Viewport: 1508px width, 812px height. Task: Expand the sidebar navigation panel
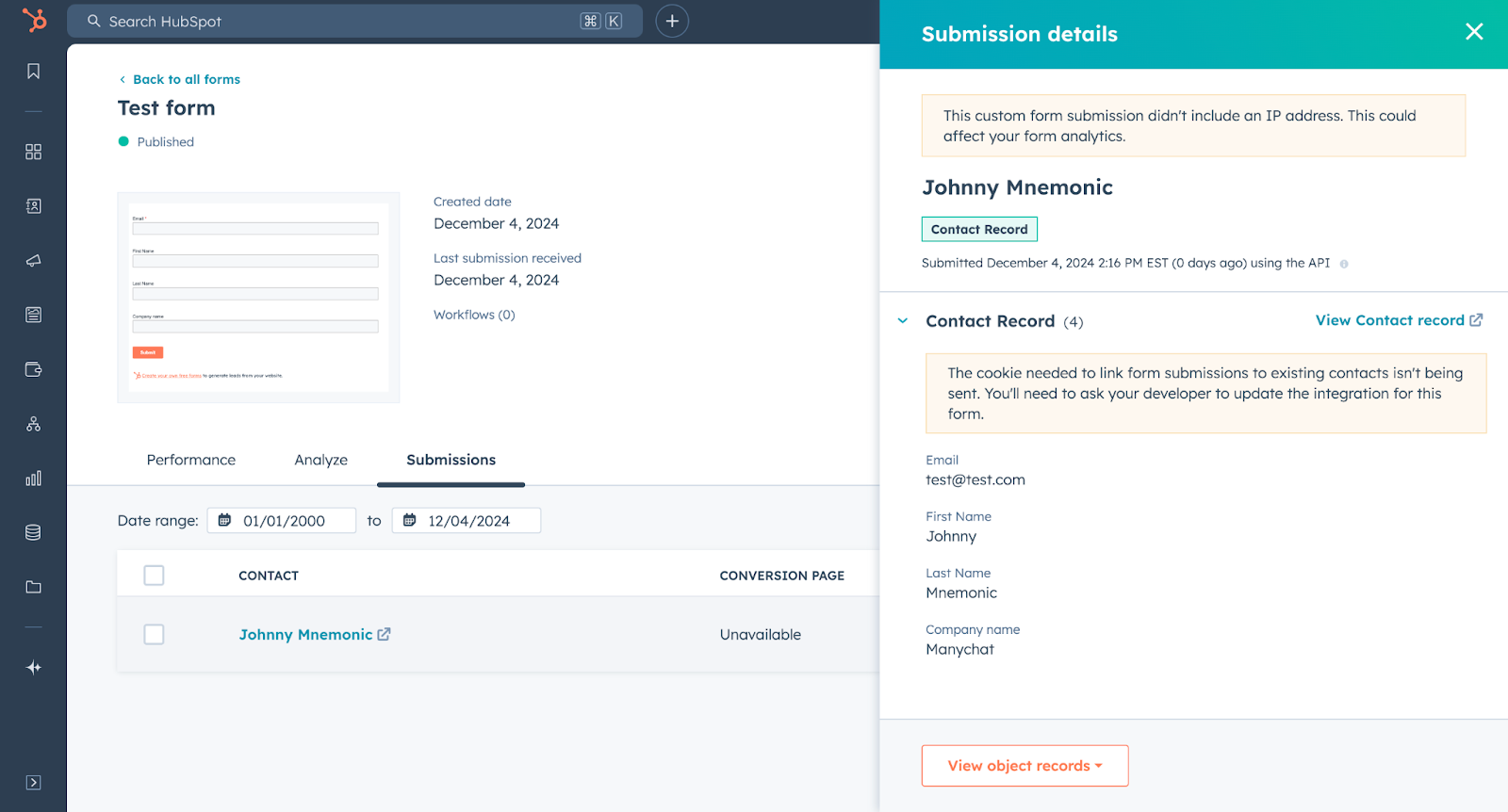(34, 783)
